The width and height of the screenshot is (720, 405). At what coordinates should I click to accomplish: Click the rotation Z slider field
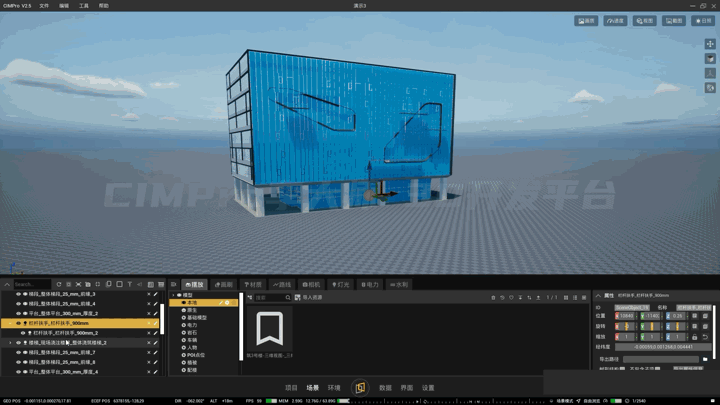pos(677,326)
